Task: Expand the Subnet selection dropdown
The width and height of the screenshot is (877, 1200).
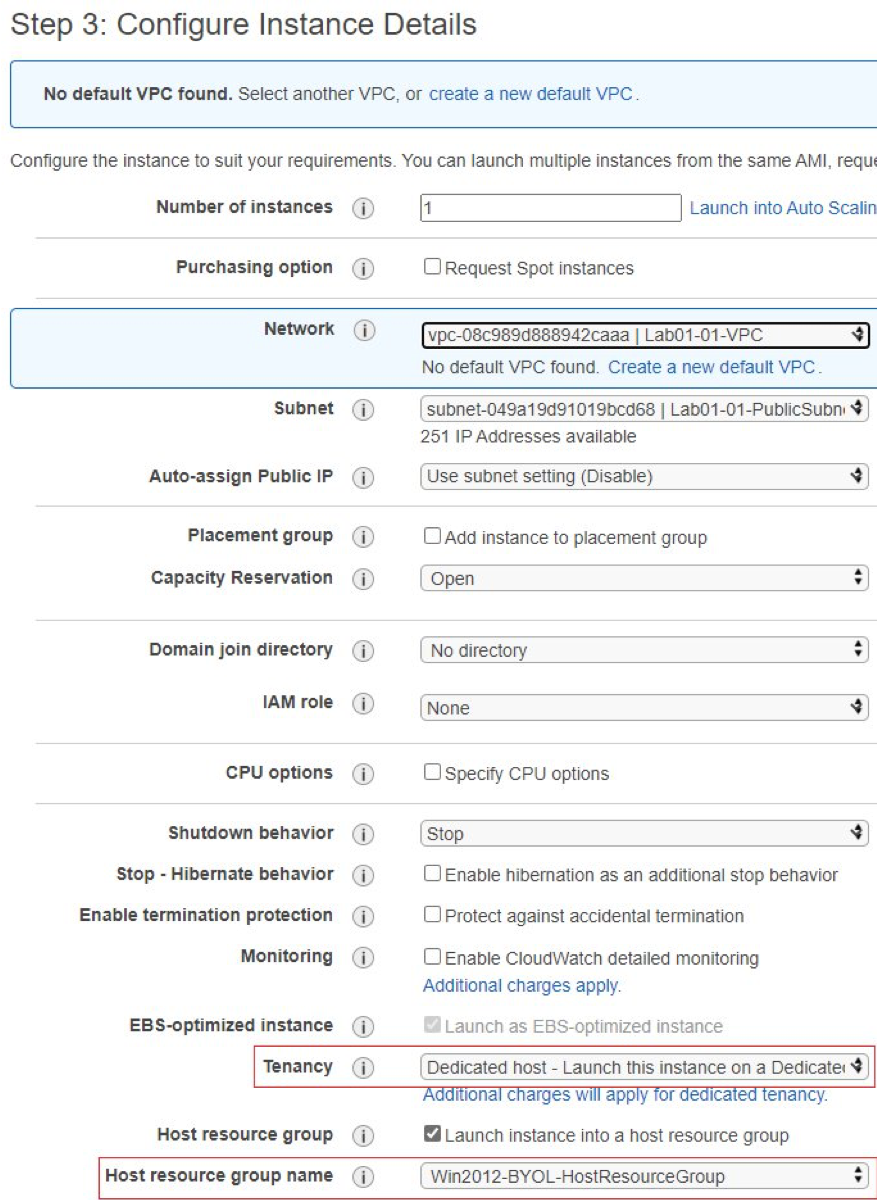Action: tap(645, 409)
